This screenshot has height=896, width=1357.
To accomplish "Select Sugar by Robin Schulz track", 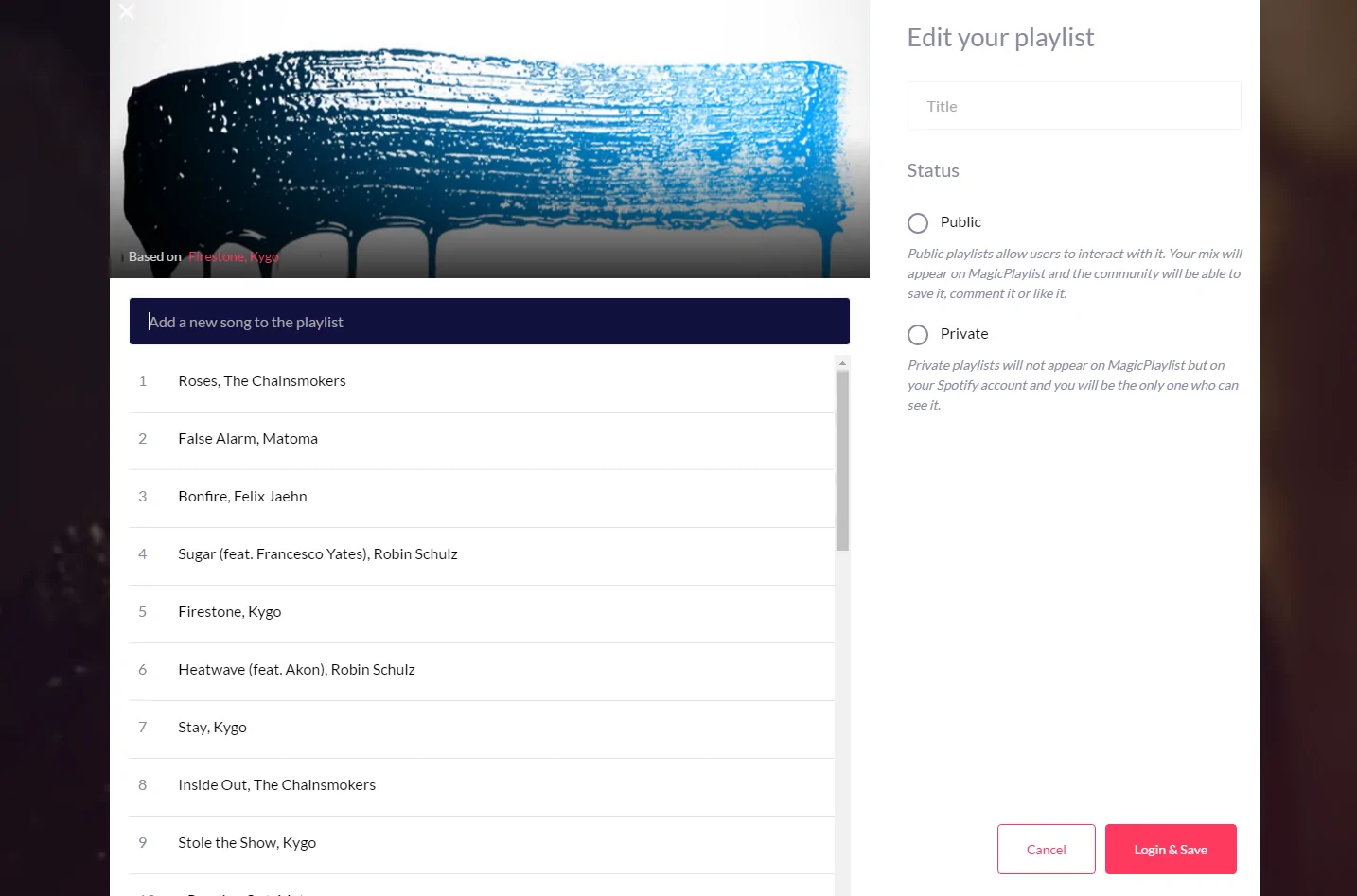I will tap(482, 554).
